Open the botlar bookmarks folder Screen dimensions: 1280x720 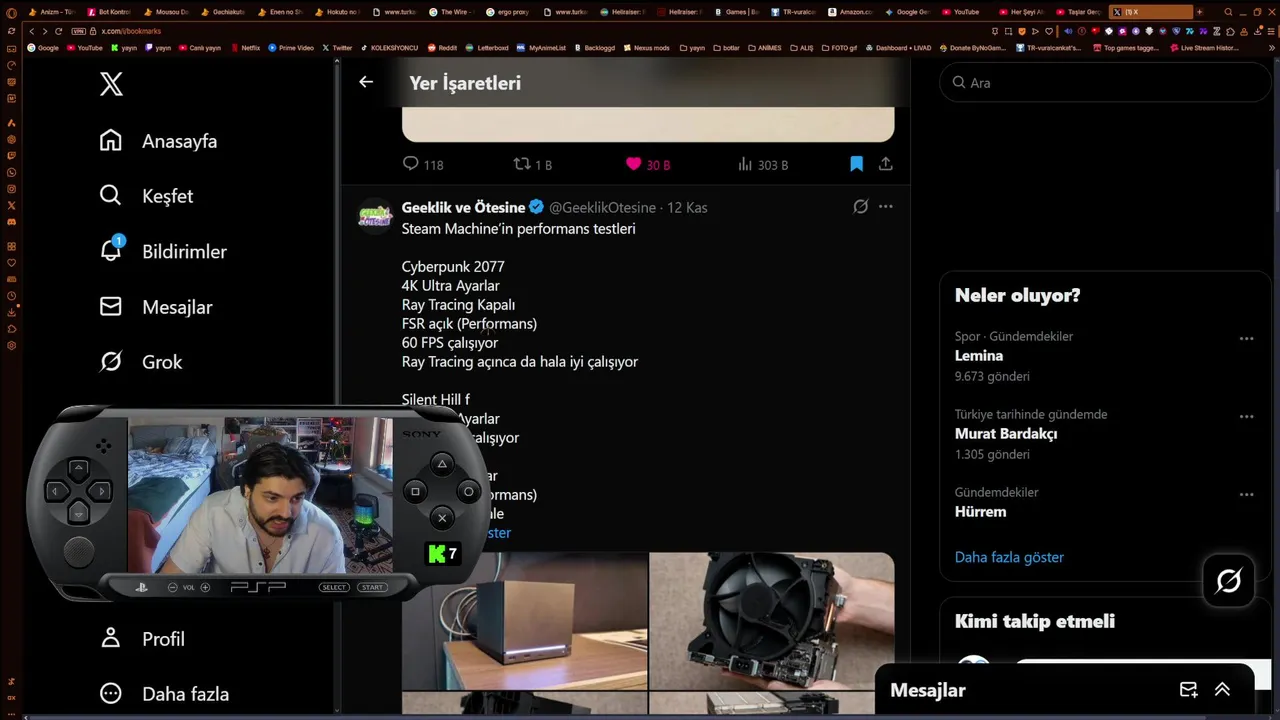(x=726, y=48)
